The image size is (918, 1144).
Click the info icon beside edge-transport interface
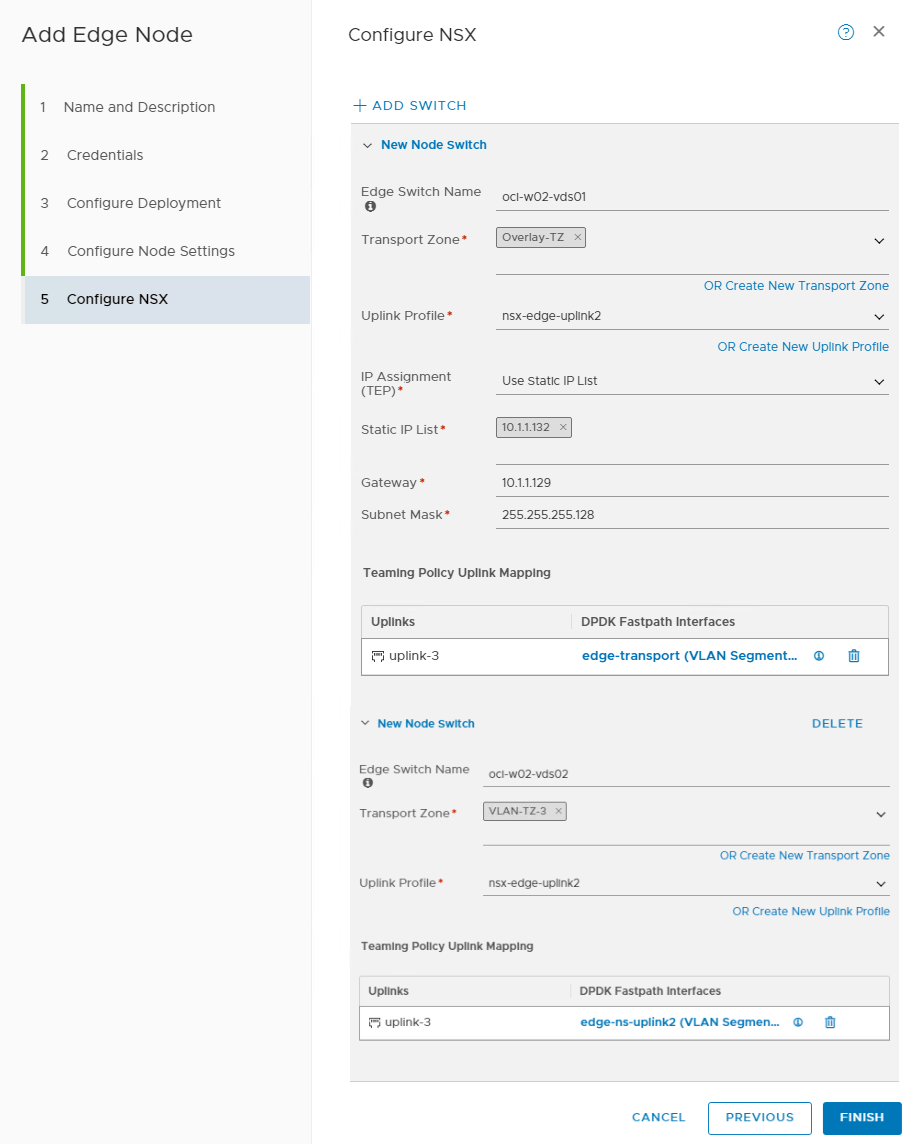point(818,656)
